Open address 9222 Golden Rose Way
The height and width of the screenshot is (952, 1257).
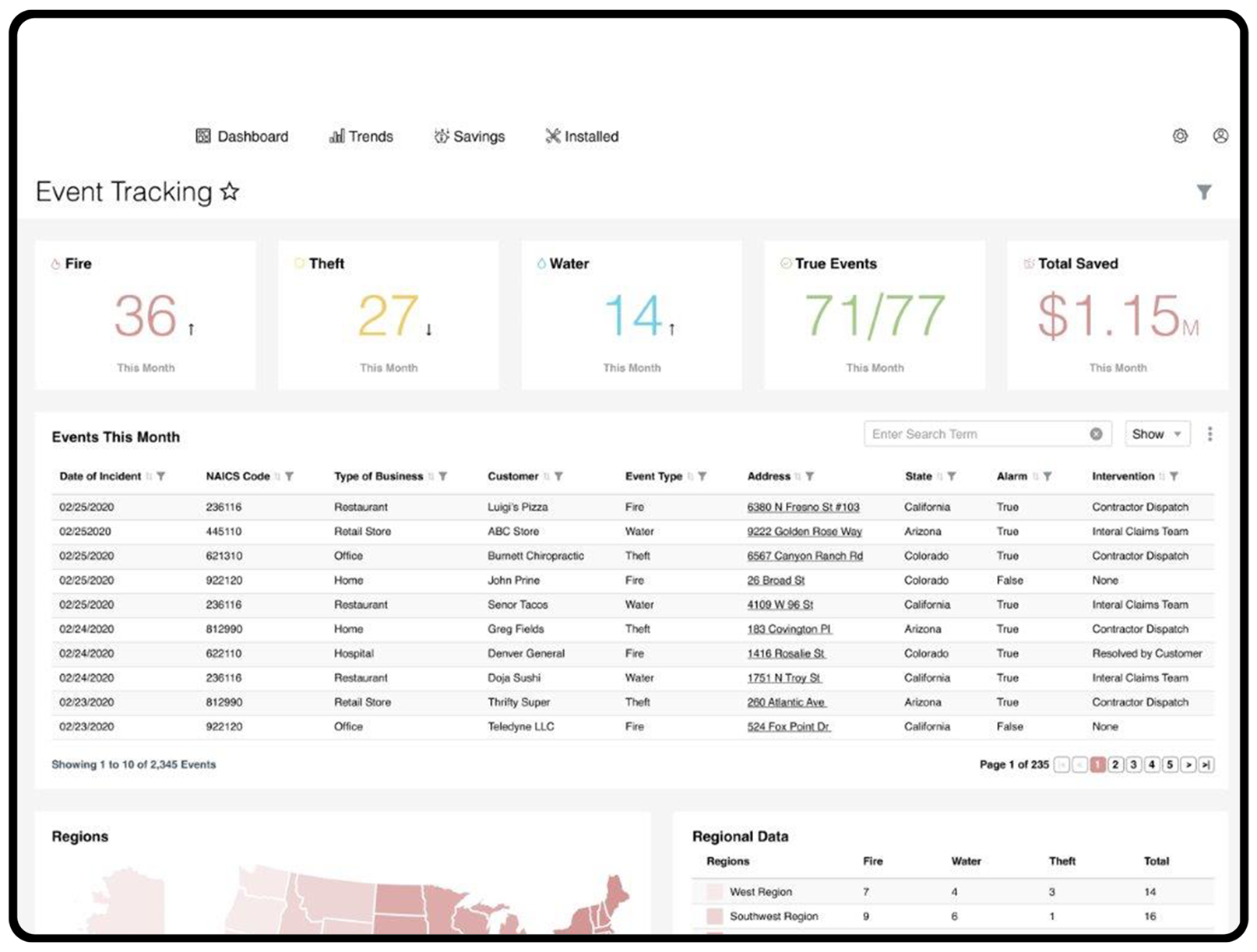coord(805,532)
